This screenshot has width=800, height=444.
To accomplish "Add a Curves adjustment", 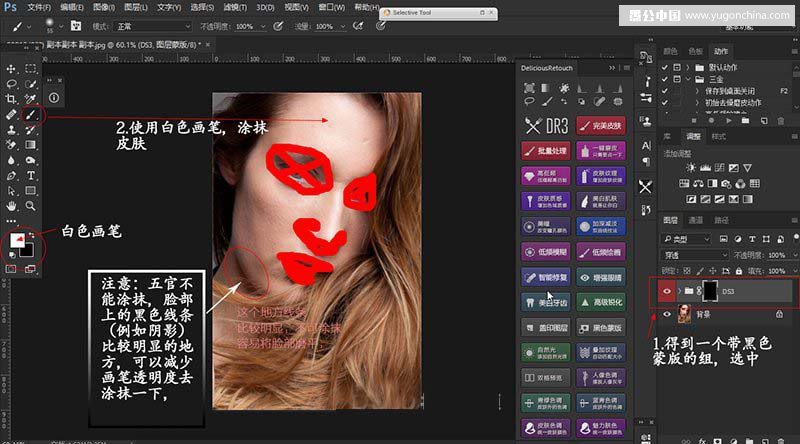I will click(x=719, y=167).
